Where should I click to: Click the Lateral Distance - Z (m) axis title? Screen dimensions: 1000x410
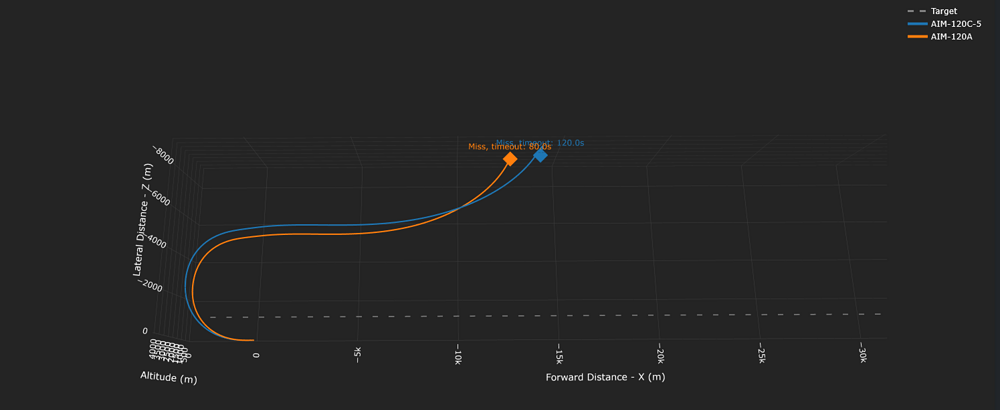click(x=143, y=219)
